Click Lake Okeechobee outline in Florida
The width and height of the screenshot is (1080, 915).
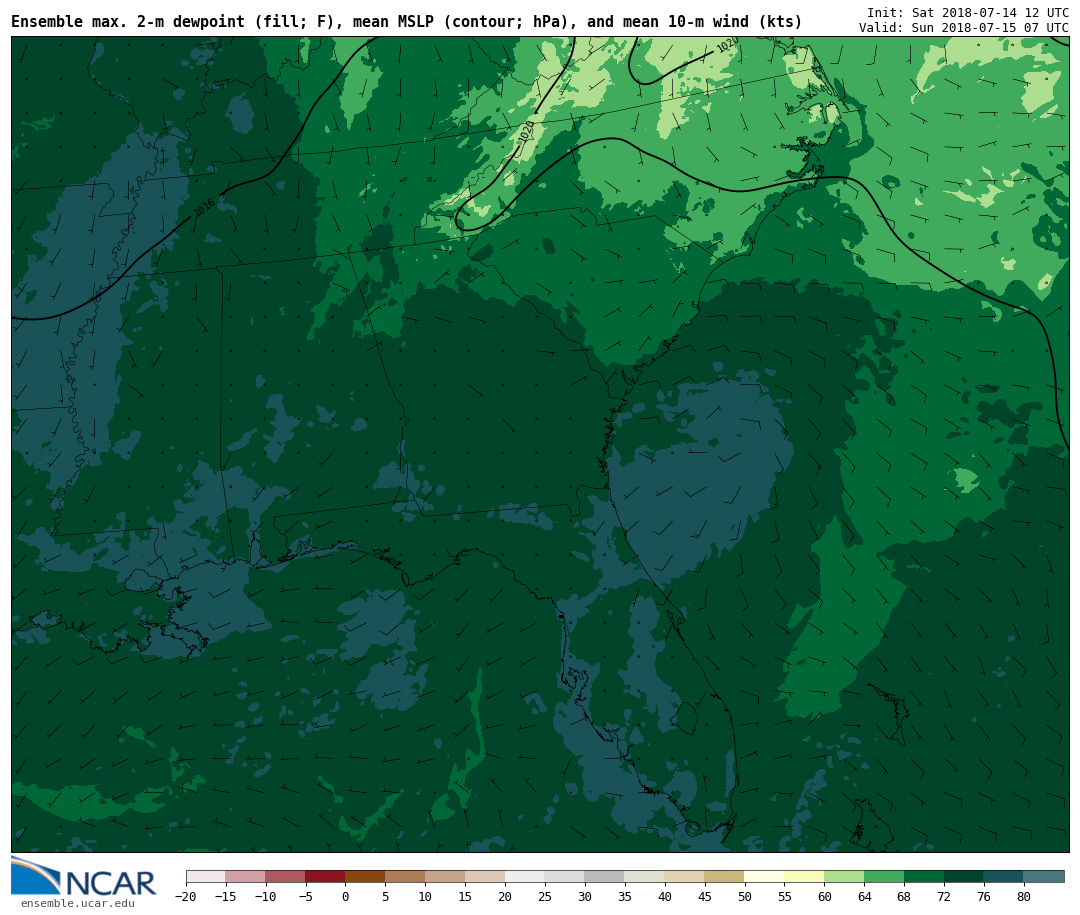click(x=685, y=717)
